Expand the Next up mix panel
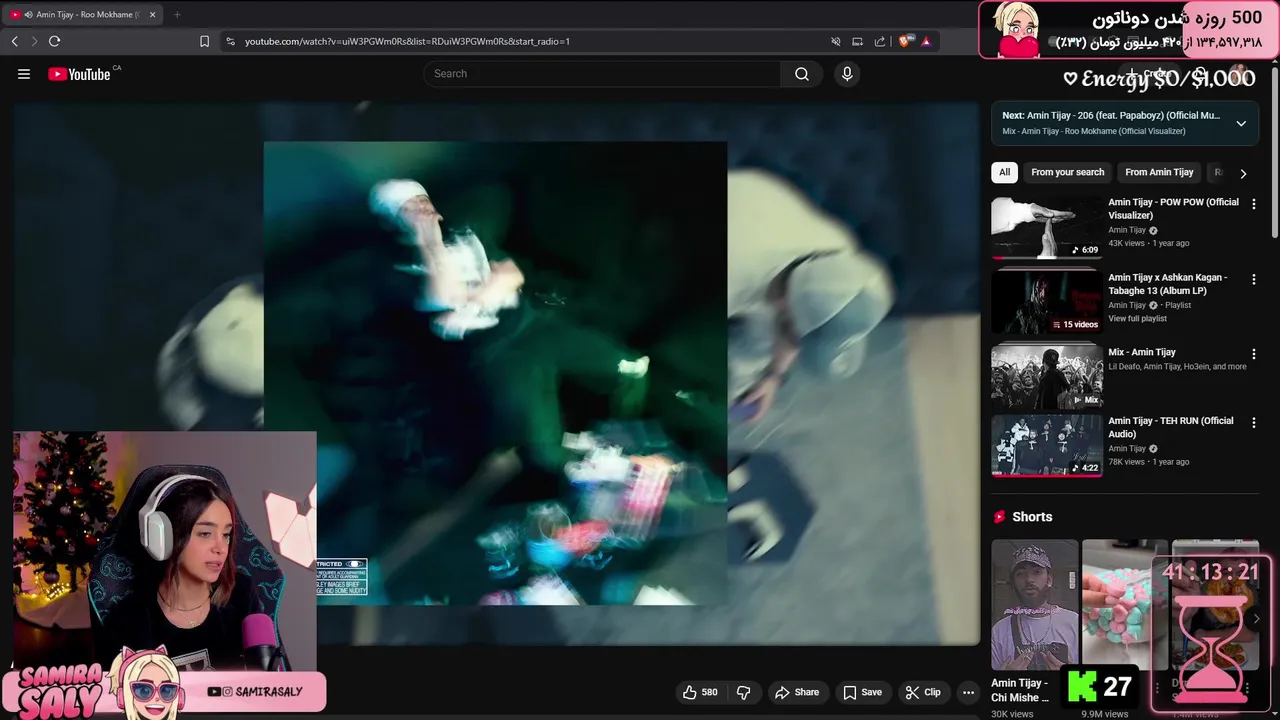This screenshot has height=720, width=1280. point(1241,123)
